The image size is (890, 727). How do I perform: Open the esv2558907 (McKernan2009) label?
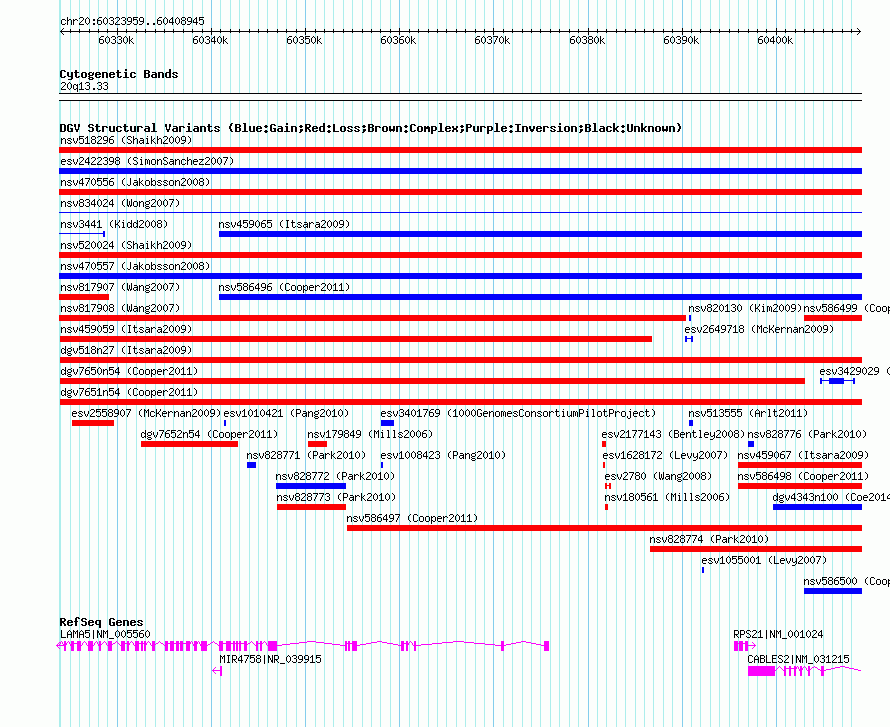146,413
